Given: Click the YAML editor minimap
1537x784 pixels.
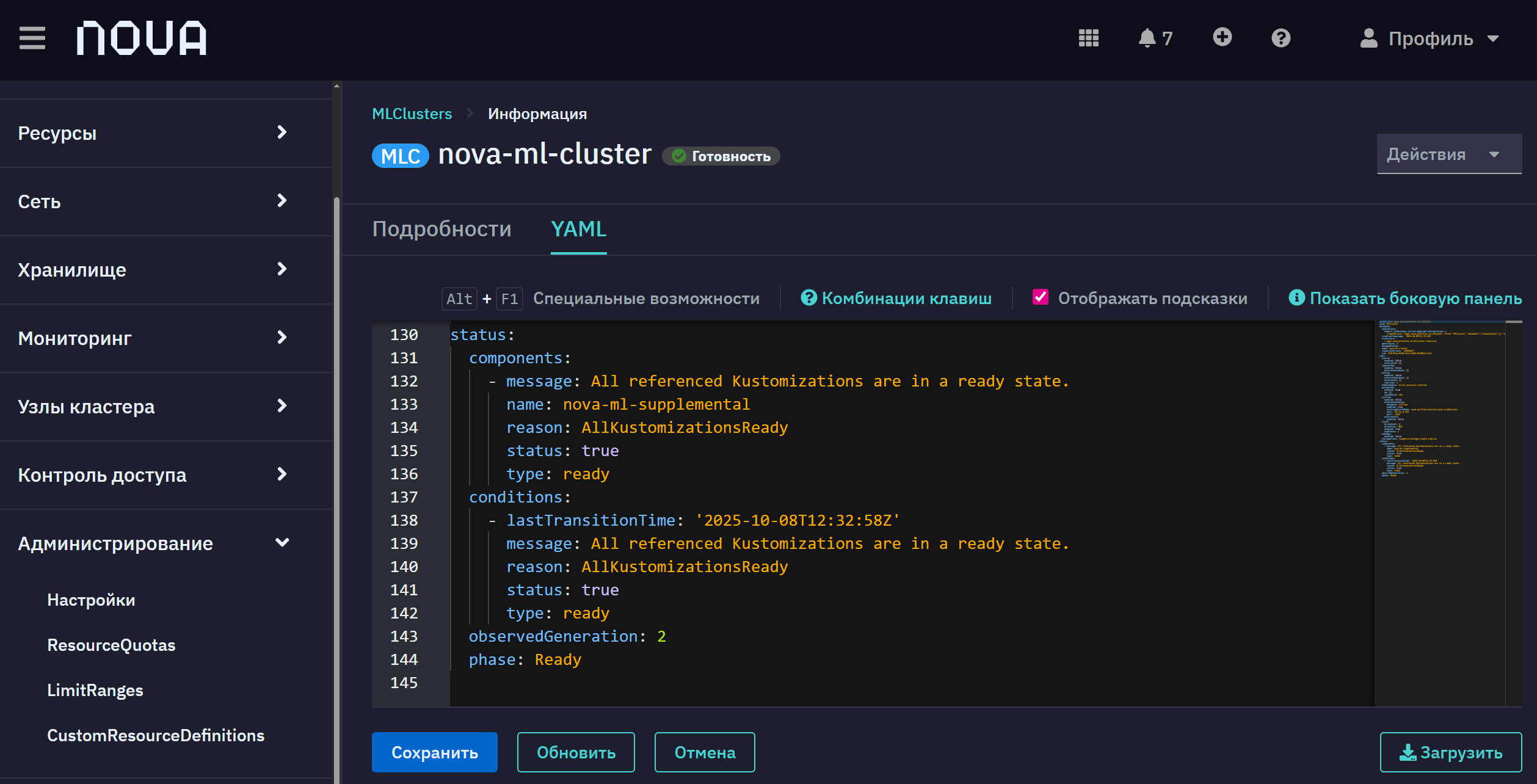Looking at the screenshot, I should (1439, 513).
